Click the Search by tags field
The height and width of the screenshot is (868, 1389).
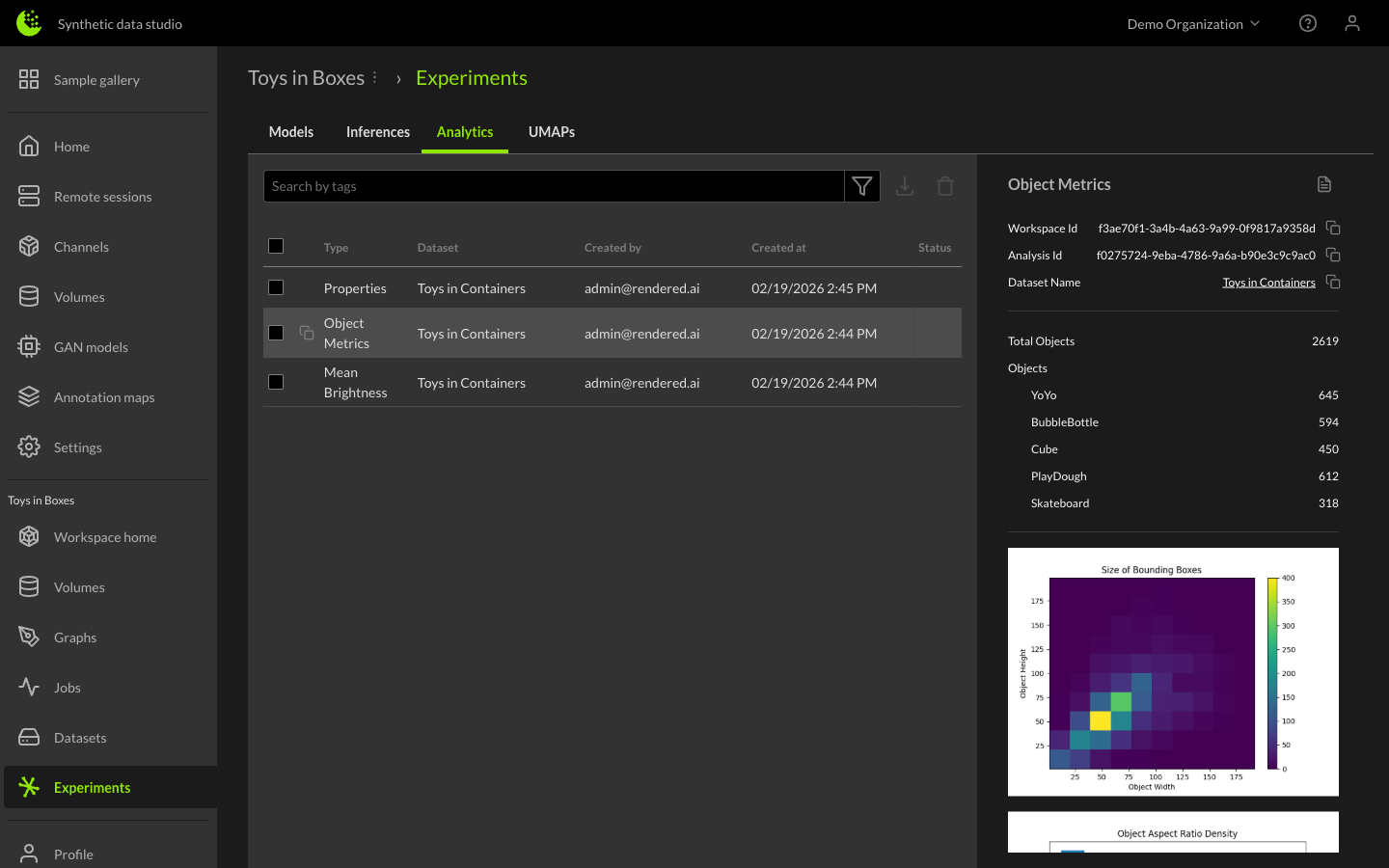554,186
